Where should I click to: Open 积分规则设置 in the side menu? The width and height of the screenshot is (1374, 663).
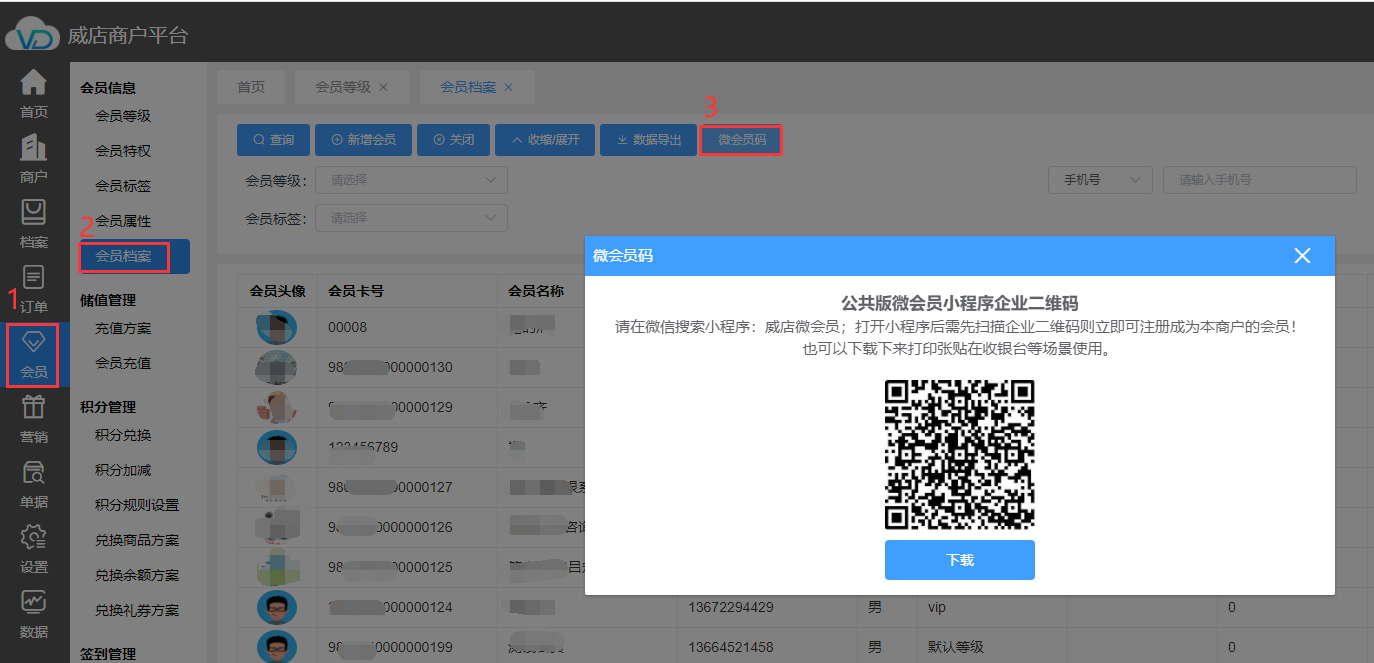[x=137, y=505]
